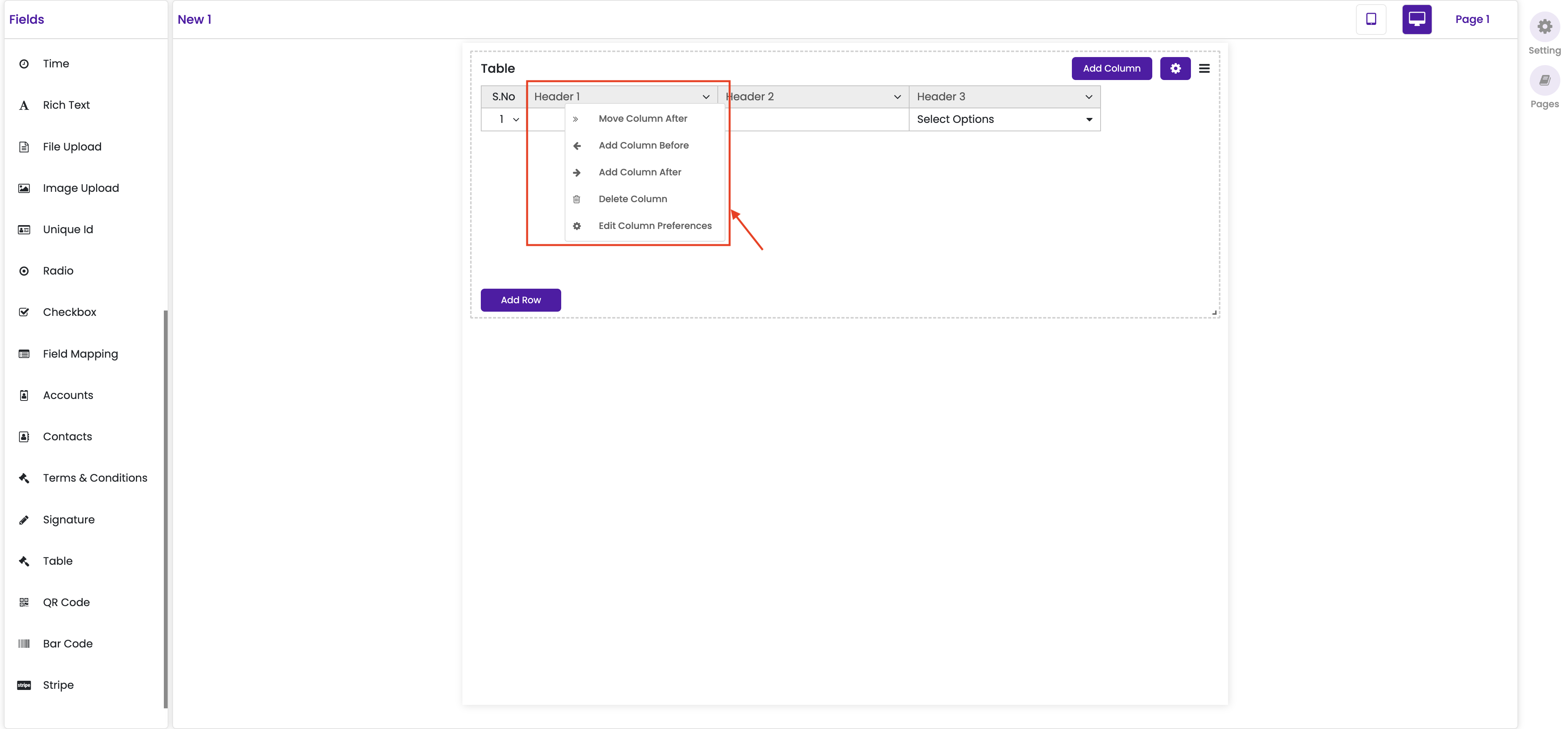Click the Add Column Before arrow icon
Screen dimensions: 1568x729
(577, 145)
